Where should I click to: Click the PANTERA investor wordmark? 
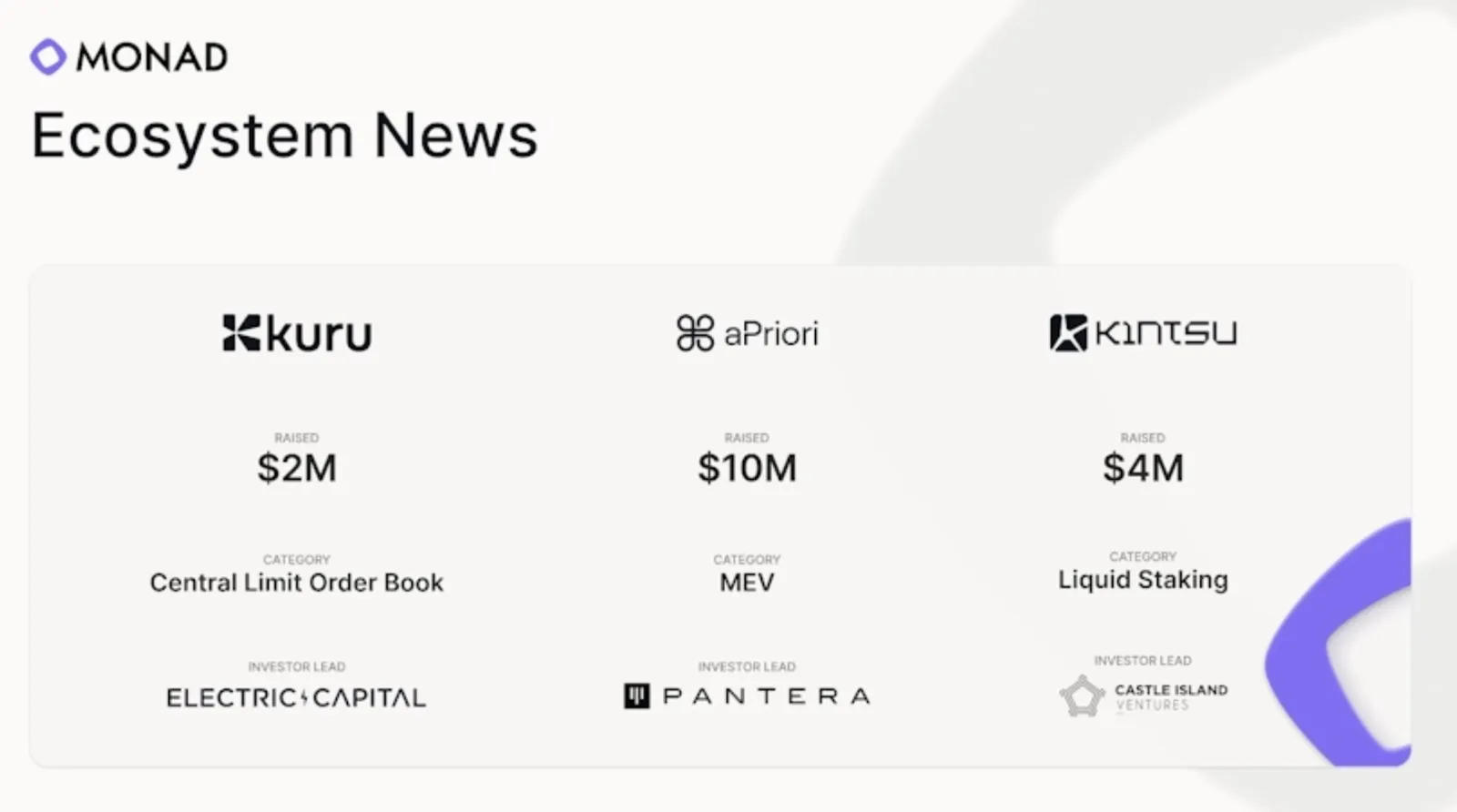(x=767, y=696)
